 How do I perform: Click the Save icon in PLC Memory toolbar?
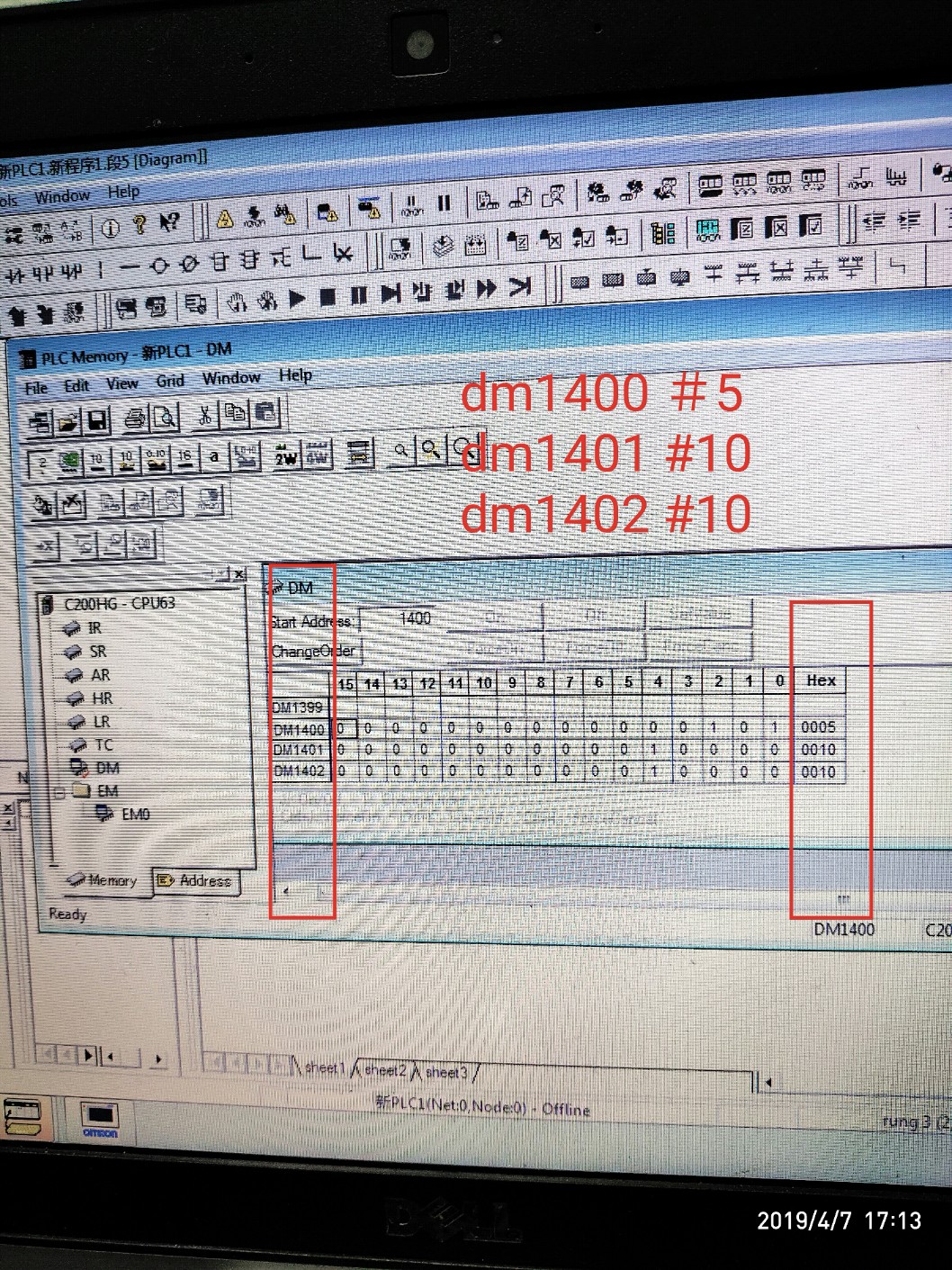tap(97, 419)
